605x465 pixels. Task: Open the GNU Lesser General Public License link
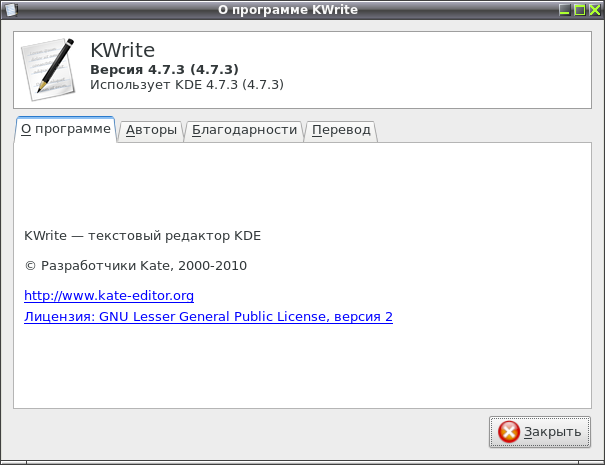pyautogui.click(x=208, y=316)
